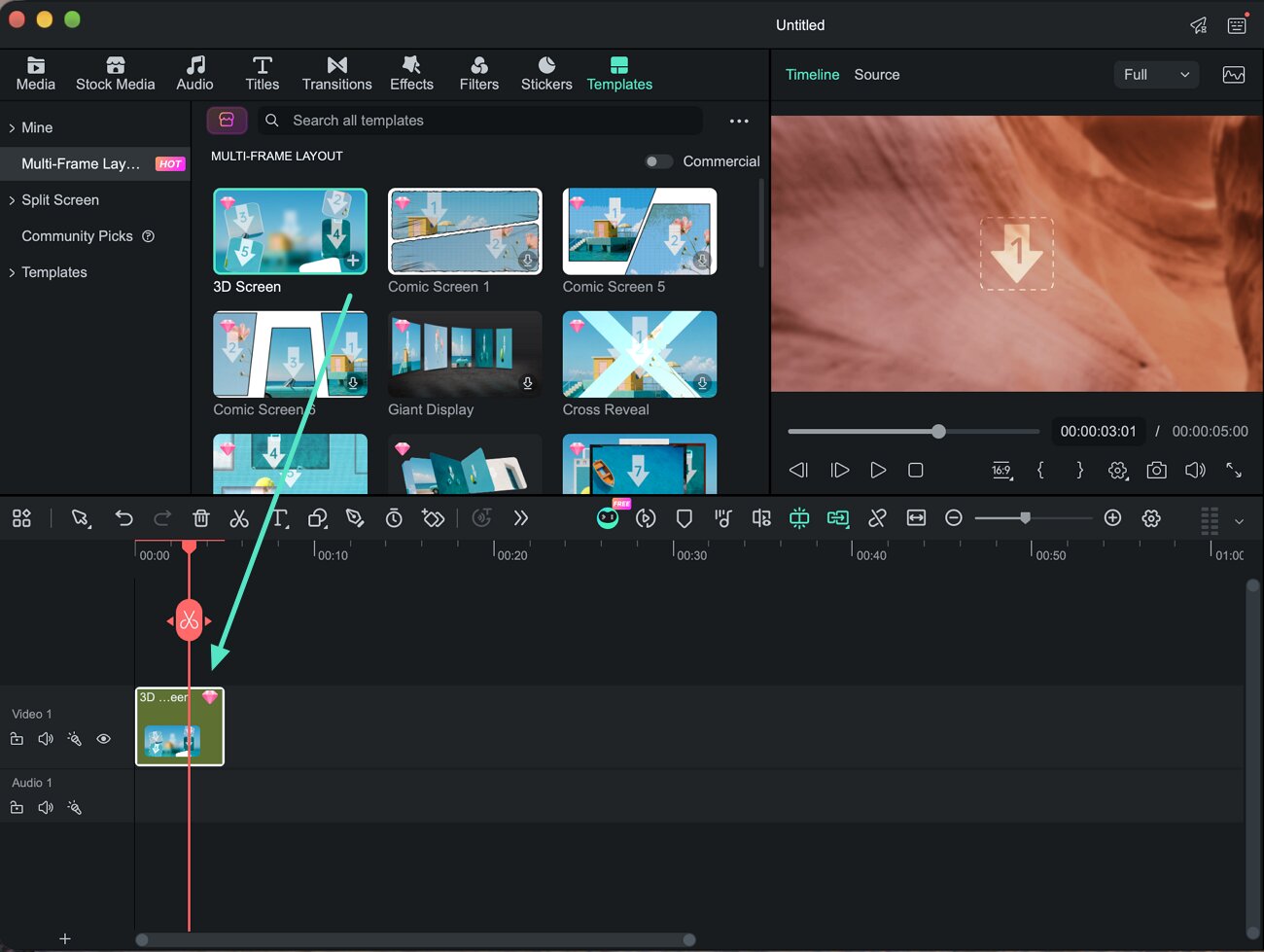Show the video scopes icon
This screenshot has height=952, width=1264.
(1234, 75)
